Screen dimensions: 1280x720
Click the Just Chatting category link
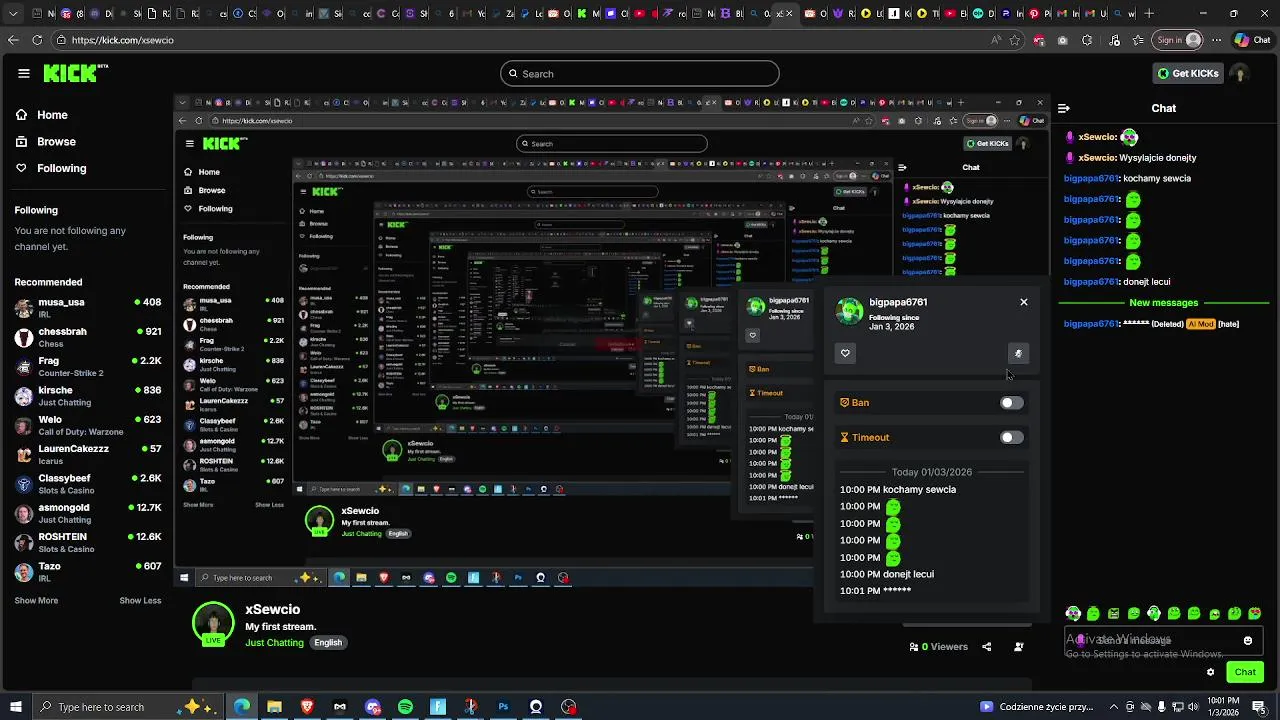[x=274, y=643]
